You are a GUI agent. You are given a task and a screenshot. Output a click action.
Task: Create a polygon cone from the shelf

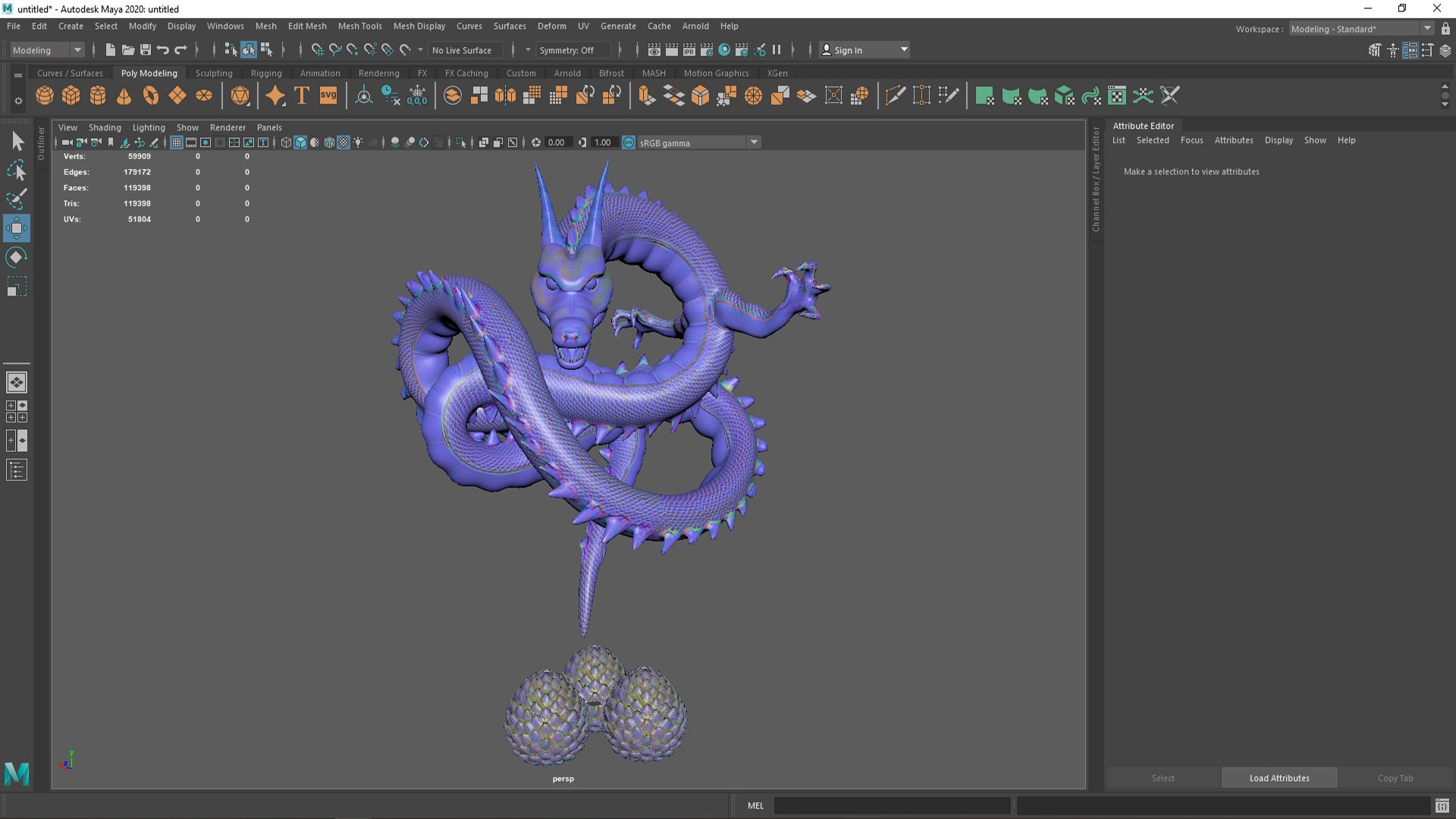click(x=124, y=96)
